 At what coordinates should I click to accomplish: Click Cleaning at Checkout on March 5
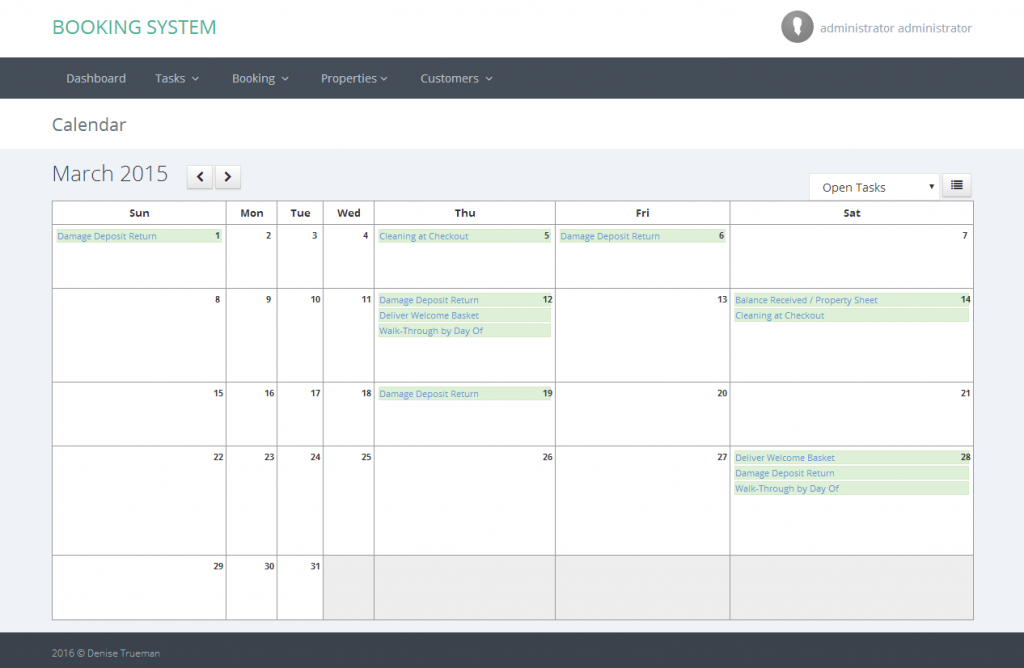pyautogui.click(x=428, y=236)
